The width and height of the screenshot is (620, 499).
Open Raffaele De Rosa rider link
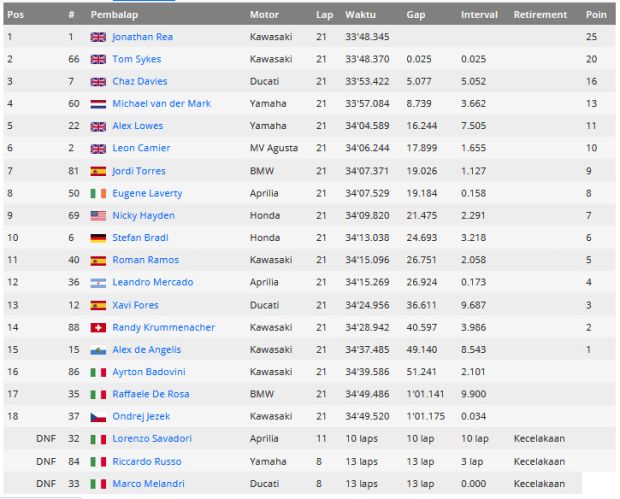(151, 394)
